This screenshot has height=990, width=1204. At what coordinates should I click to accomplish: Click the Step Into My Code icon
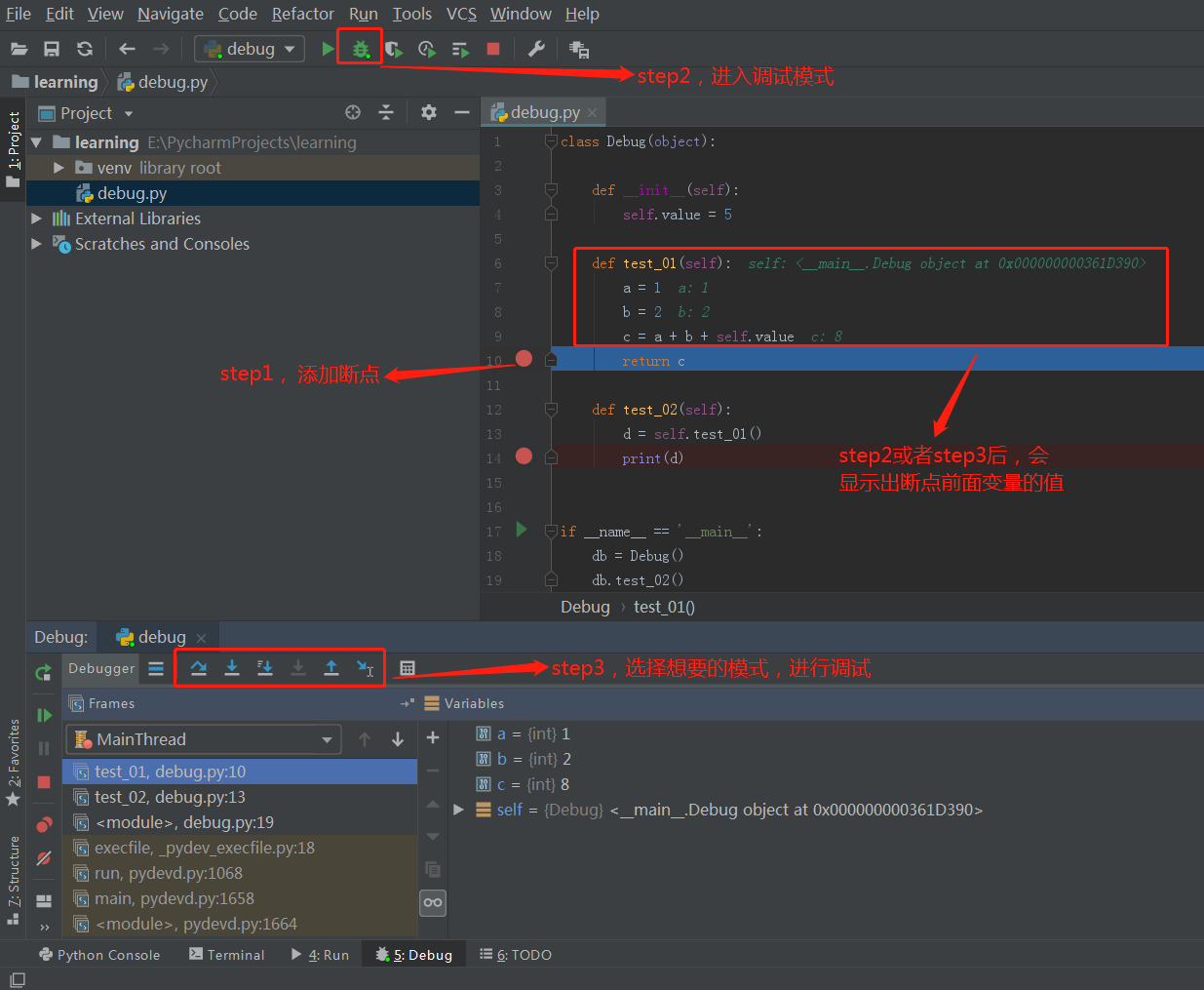coord(265,668)
